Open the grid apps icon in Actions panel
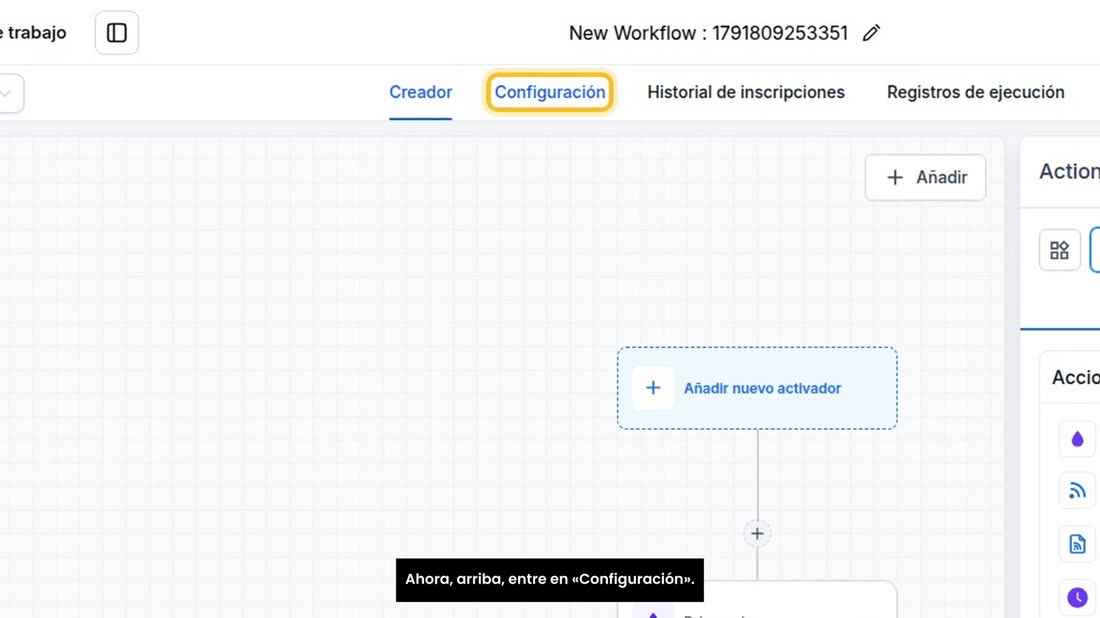The width and height of the screenshot is (1100, 618). 1059,250
